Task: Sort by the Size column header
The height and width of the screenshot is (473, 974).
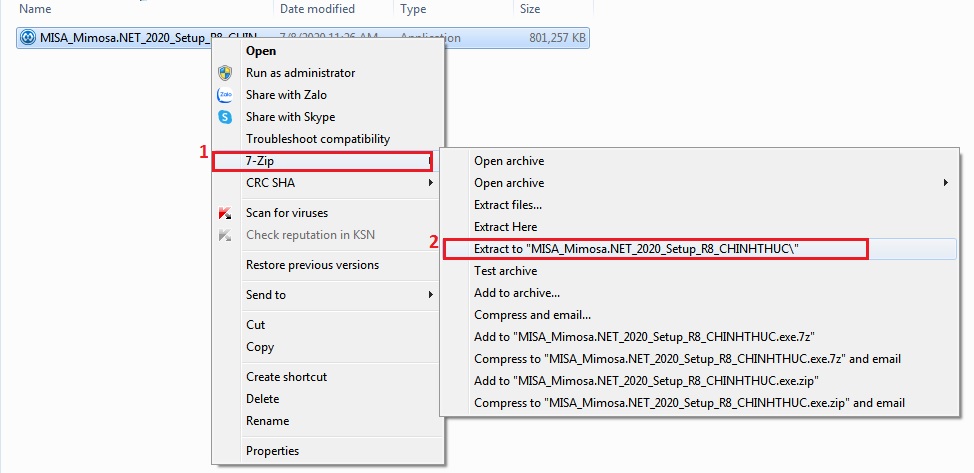Action: [x=530, y=9]
